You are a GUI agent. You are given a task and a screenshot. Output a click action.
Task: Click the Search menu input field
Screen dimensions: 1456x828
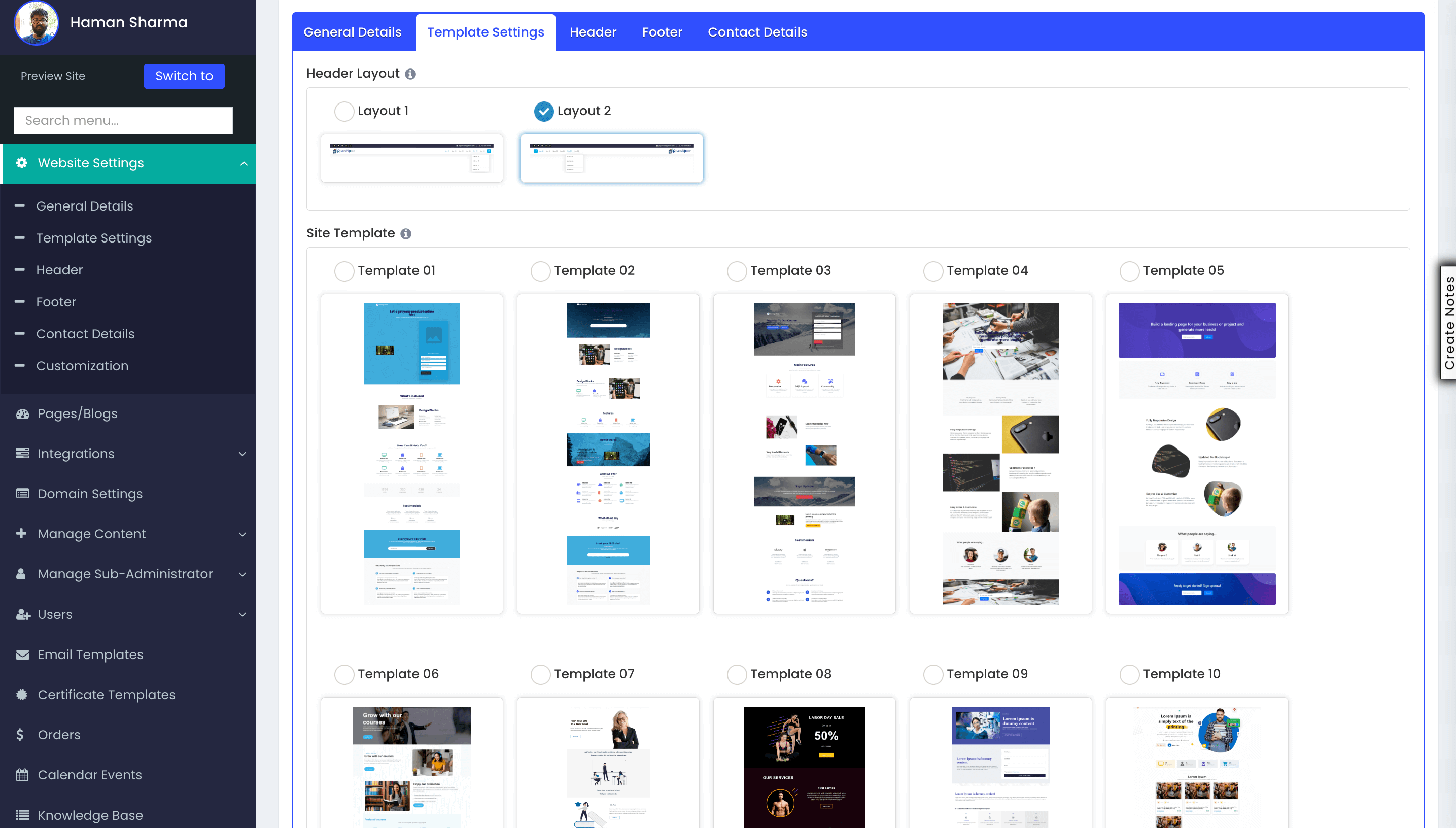click(x=123, y=121)
